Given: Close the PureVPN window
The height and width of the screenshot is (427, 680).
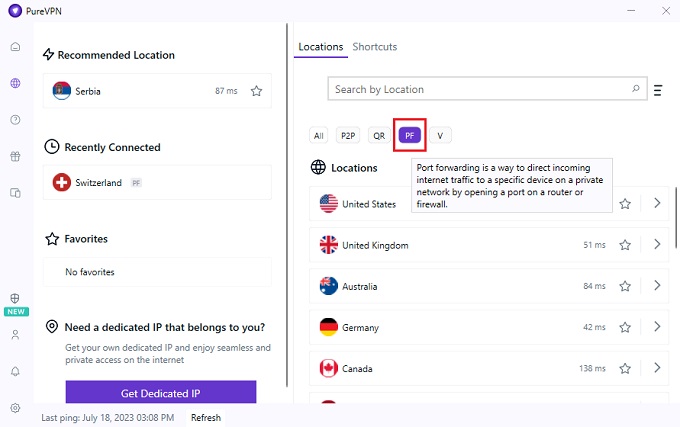Looking at the screenshot, I should (666, 11).
